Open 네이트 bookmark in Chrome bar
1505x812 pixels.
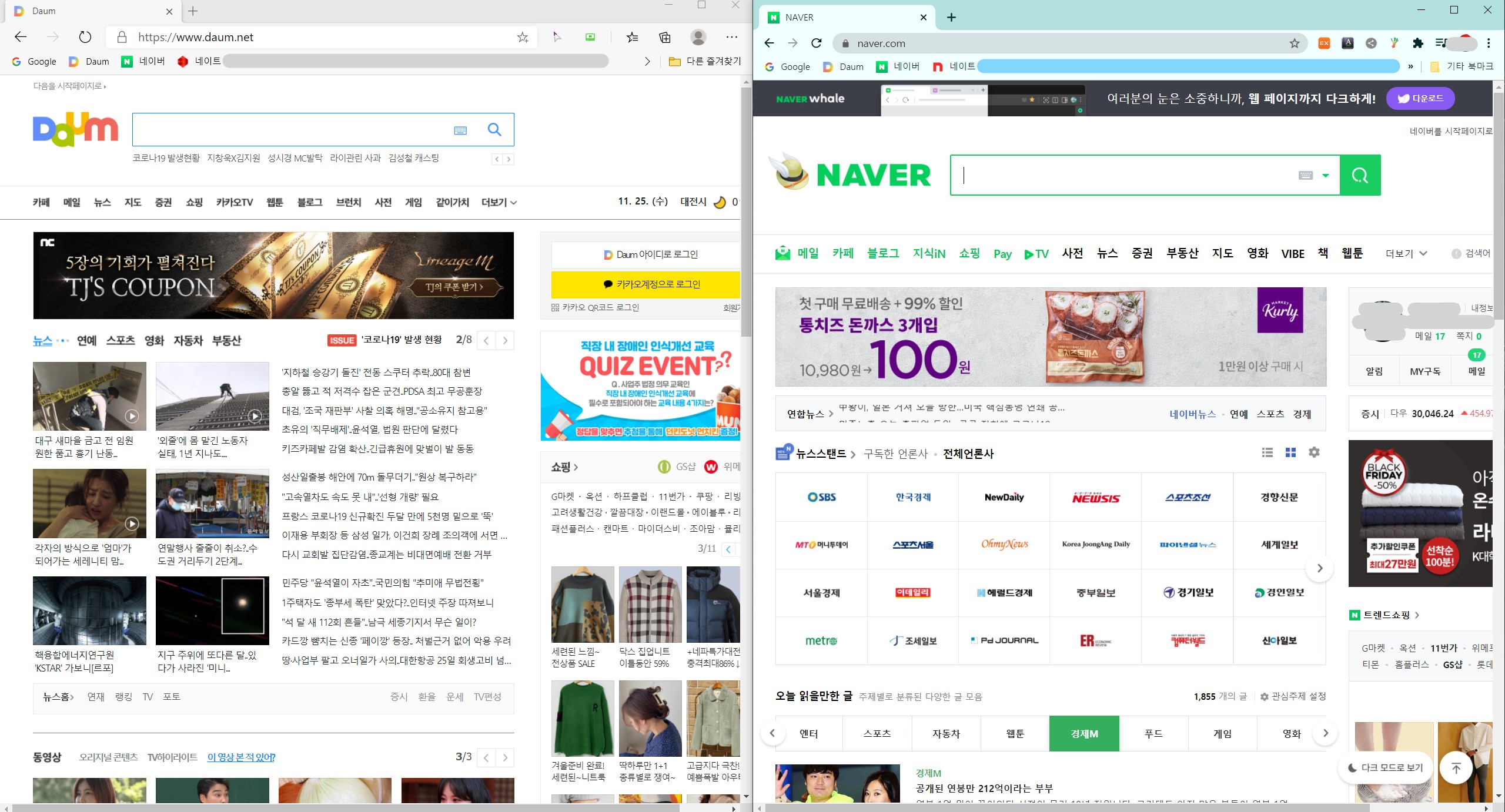tap(954, 66)
